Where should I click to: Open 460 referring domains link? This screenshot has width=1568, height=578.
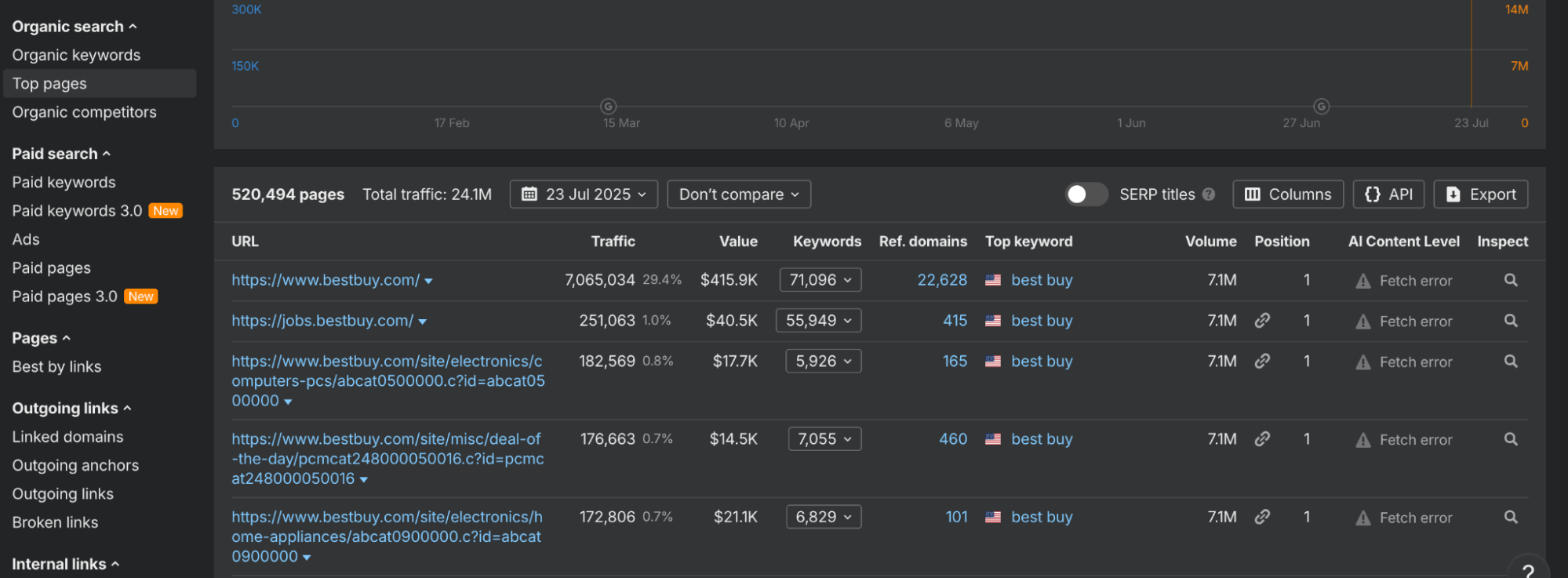click(x=953, y=439)
